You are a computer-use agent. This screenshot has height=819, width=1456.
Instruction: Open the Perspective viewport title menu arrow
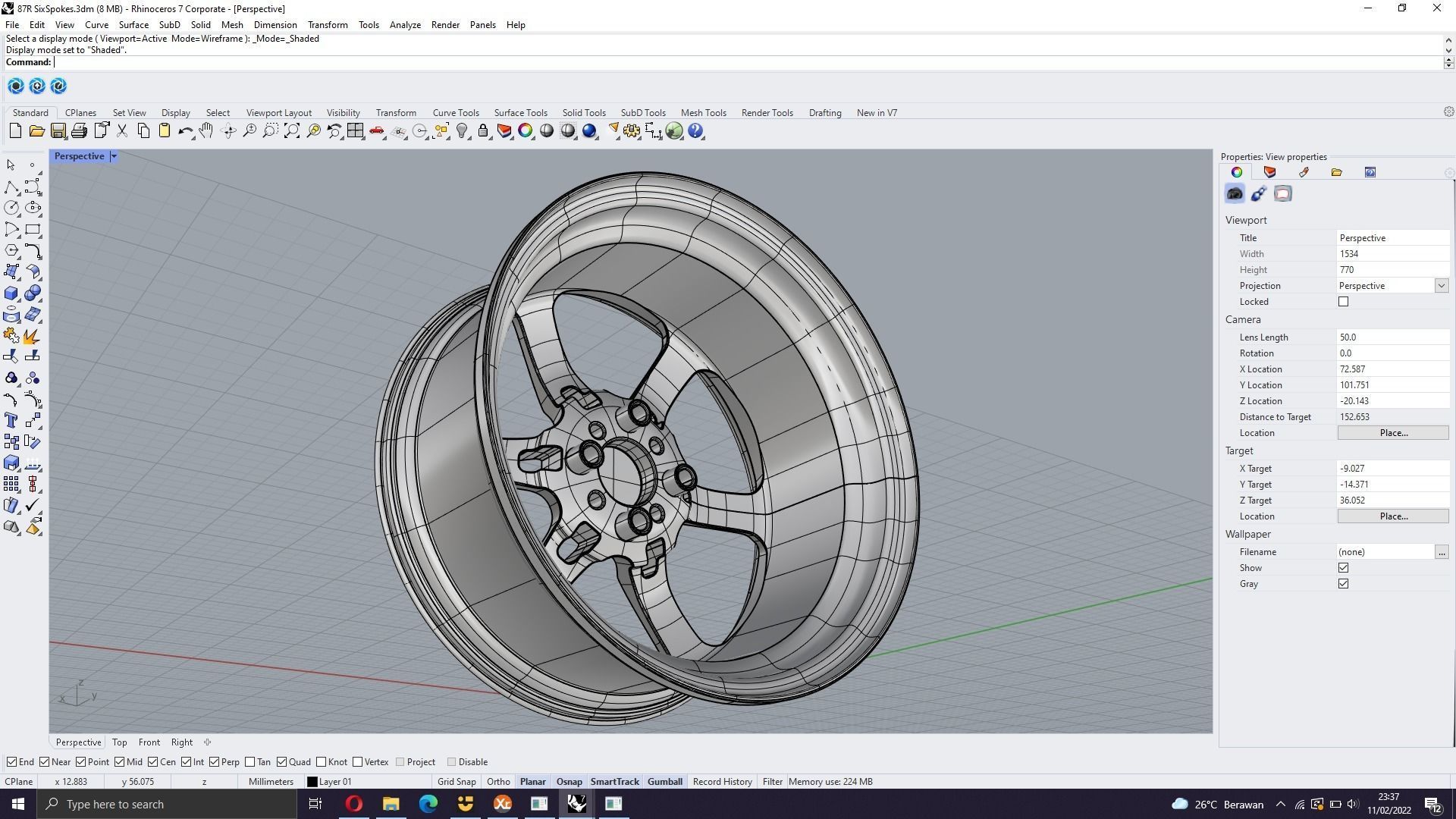[114, 156]
